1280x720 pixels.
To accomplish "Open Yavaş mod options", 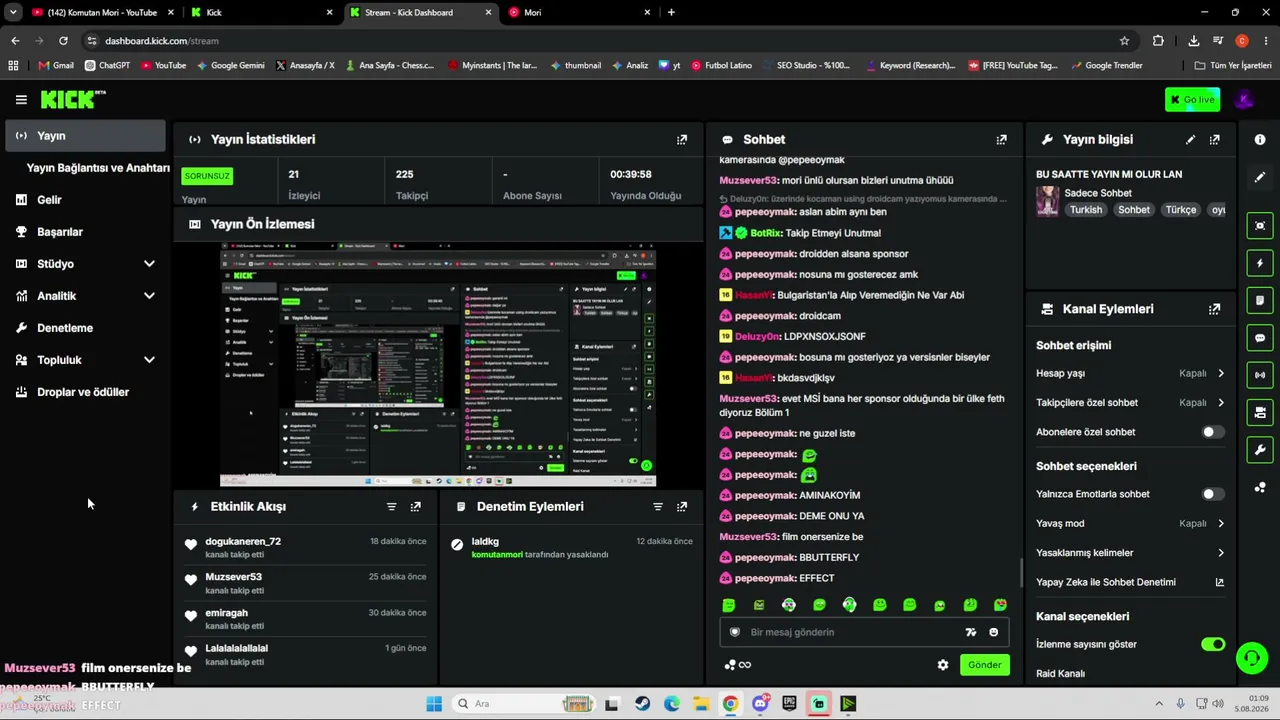I will (1130, 523).
